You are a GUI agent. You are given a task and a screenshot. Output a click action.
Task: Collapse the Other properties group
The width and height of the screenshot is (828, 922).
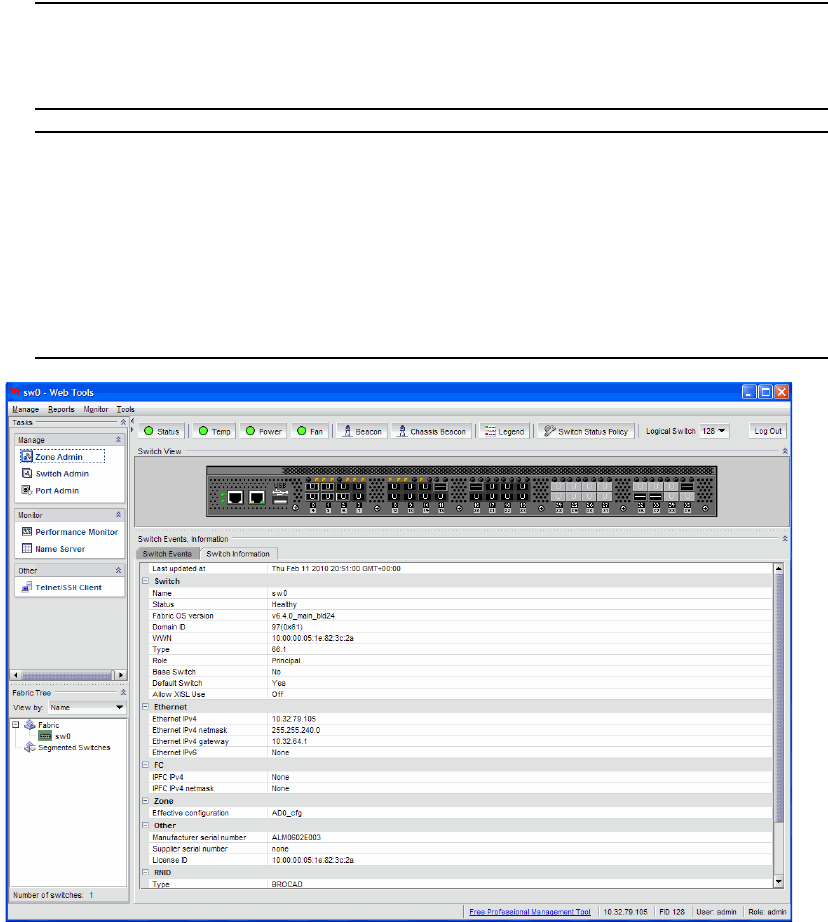(145, 826)
